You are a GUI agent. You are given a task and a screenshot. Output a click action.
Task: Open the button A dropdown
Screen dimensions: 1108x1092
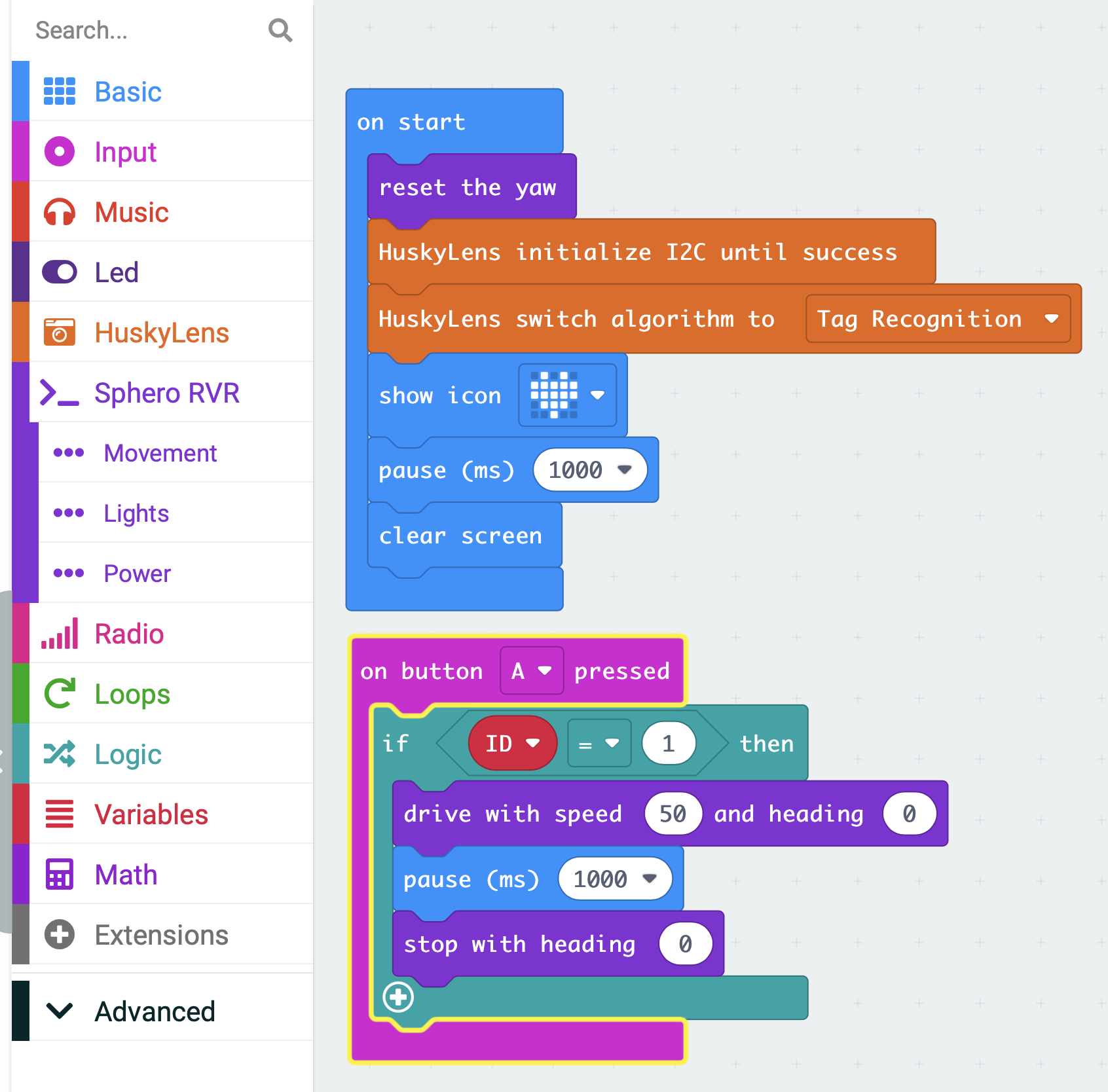pos(532,670)
